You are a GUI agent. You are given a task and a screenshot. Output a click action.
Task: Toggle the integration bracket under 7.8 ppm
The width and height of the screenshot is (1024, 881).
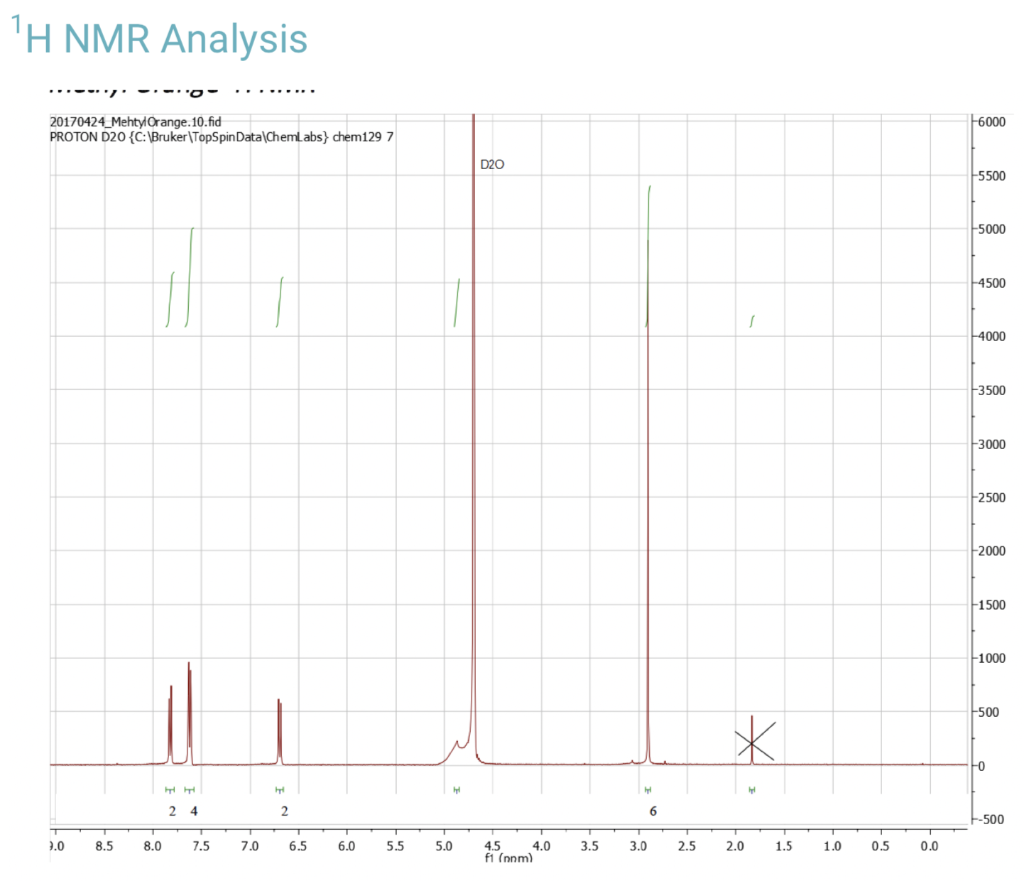[x=172, y=789]
